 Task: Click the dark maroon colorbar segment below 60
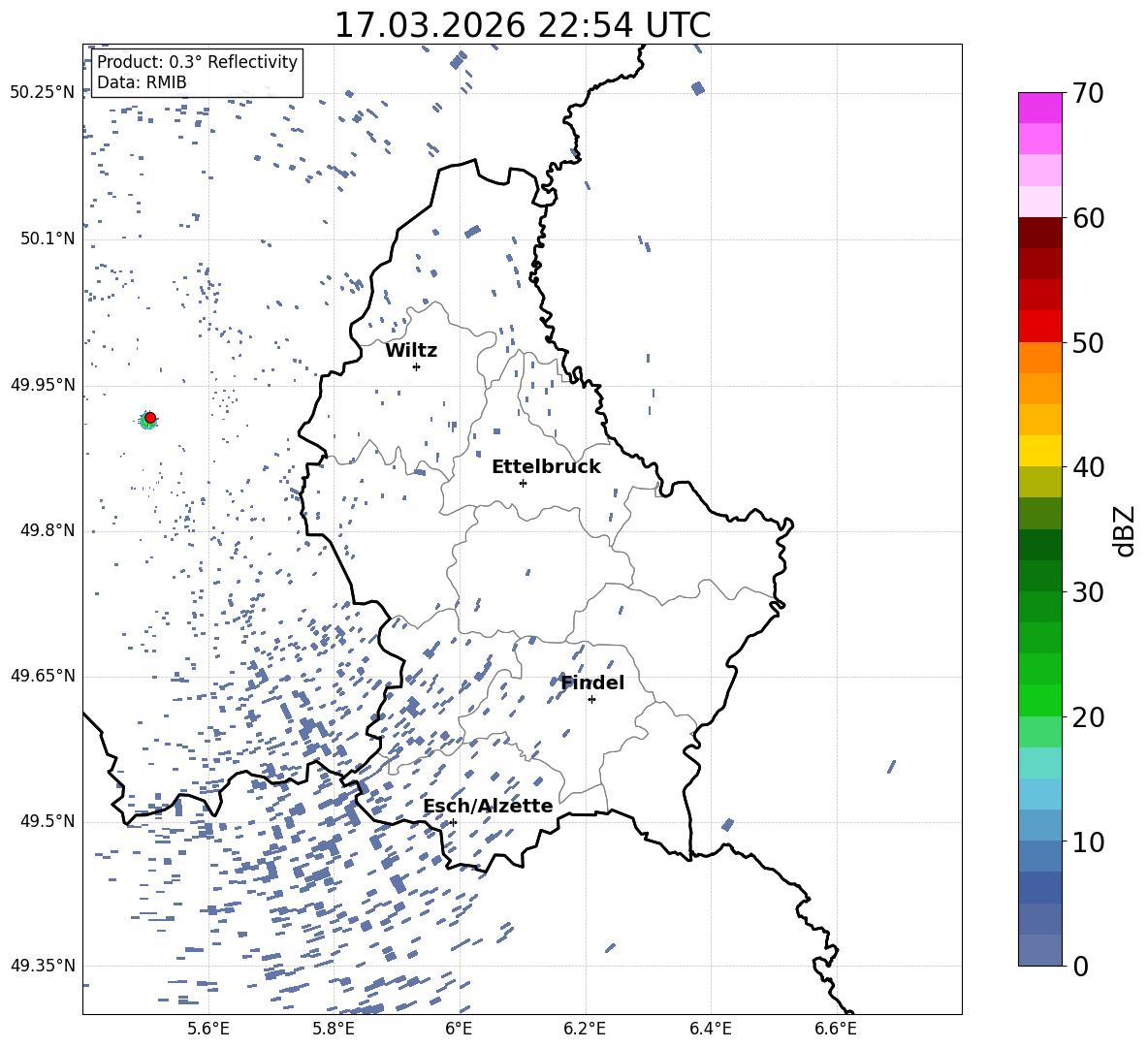point(1039,233)
